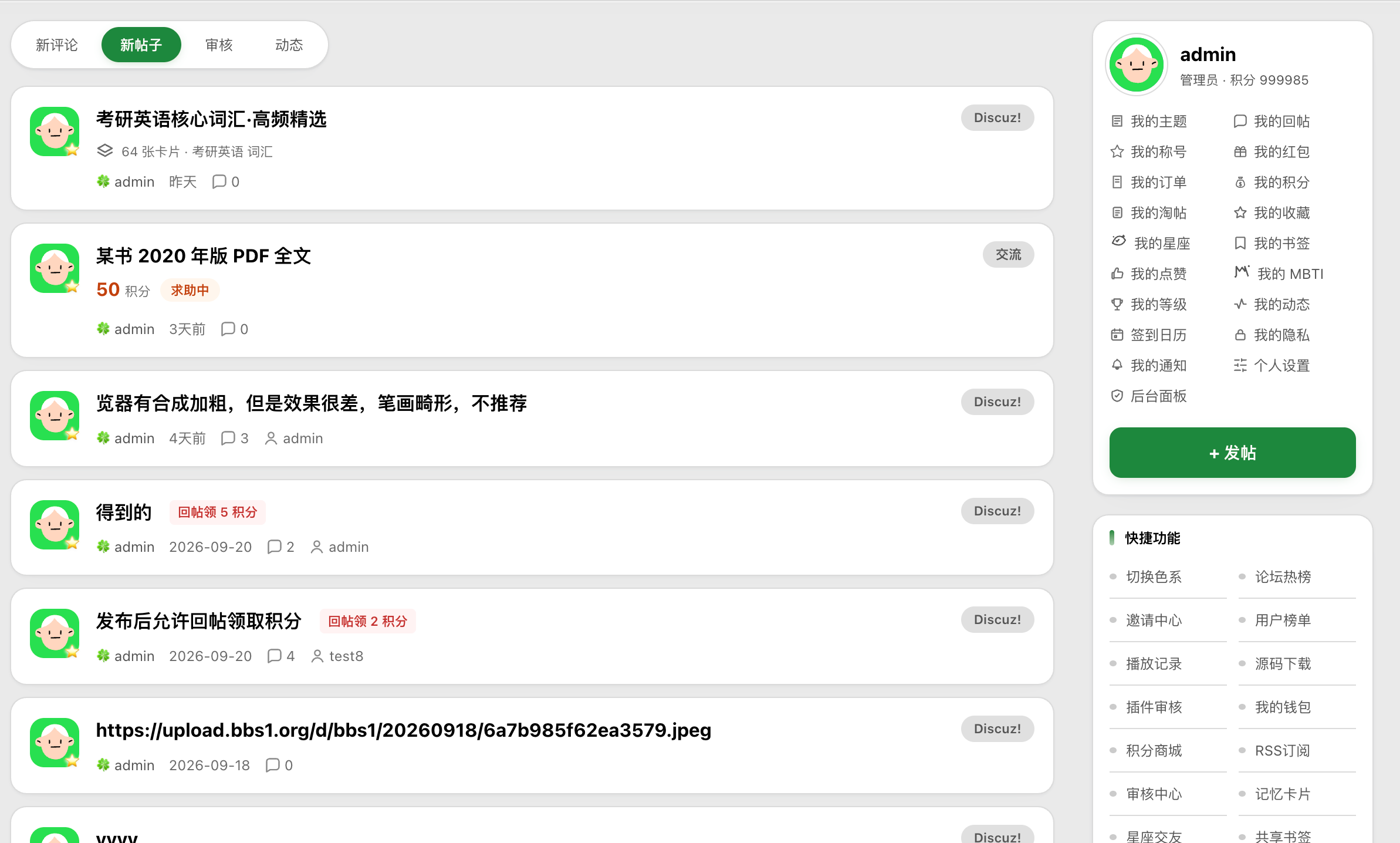
Task: Open 签到日历 calendar icon
Action: [x=1117, y=335]
